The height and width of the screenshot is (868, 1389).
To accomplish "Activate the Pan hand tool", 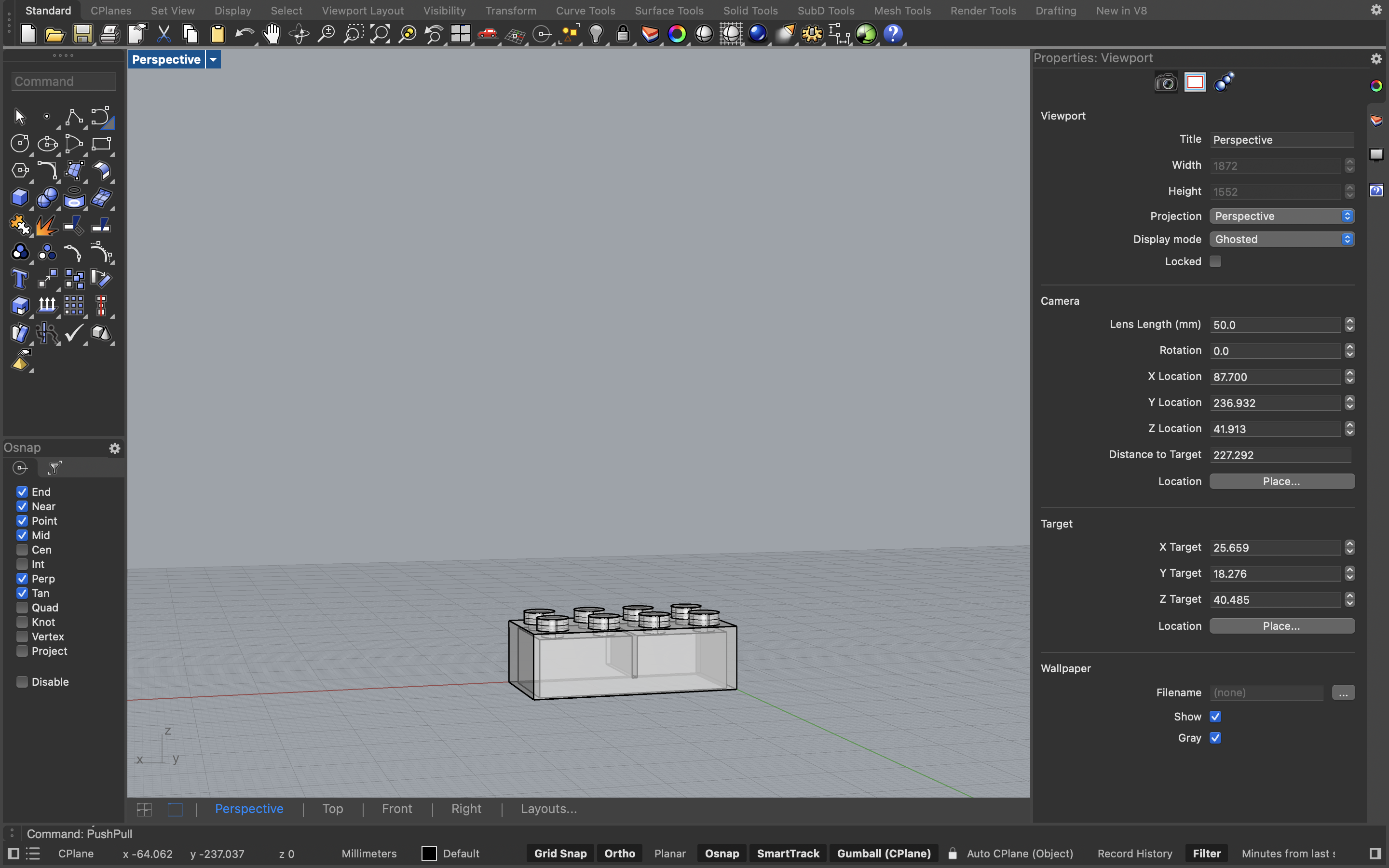I will coord(272,34).
